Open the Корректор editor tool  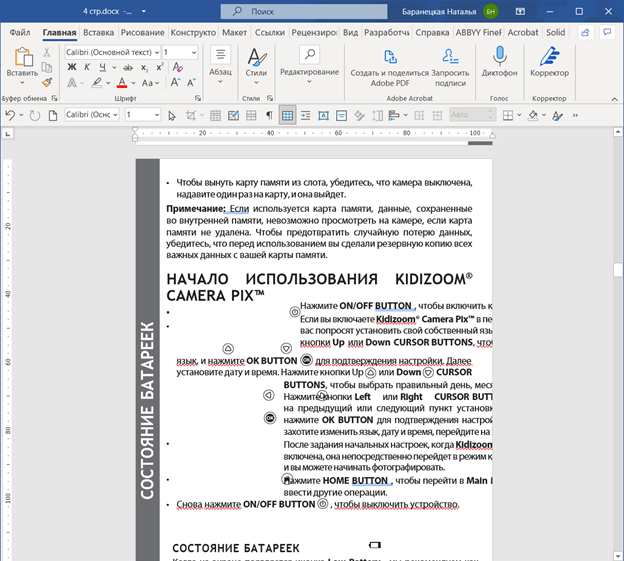click(x=549, y=62)
